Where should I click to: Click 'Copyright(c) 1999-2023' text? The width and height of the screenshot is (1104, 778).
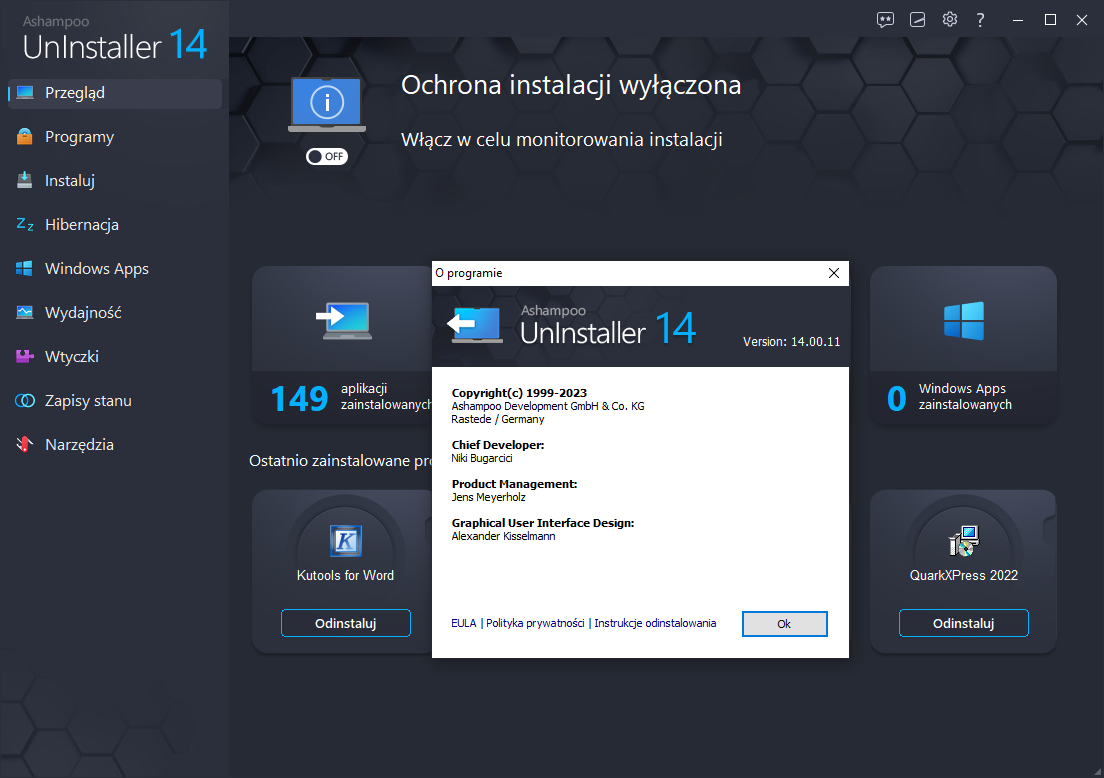(x=519, y=393)
